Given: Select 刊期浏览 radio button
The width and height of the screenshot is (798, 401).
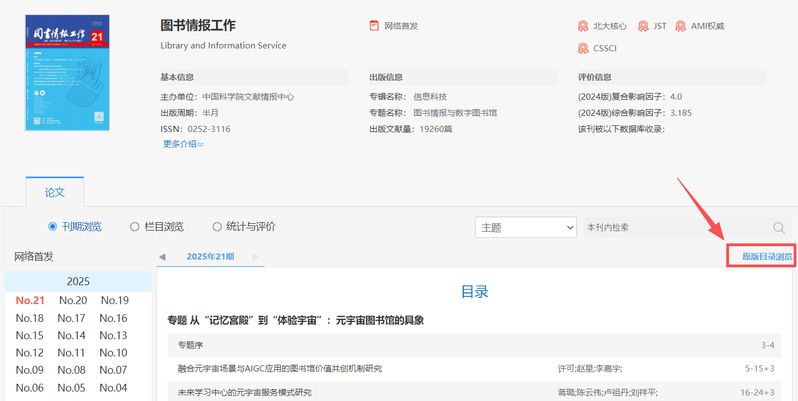Looking at the screenshot, I should pos(54,227).
